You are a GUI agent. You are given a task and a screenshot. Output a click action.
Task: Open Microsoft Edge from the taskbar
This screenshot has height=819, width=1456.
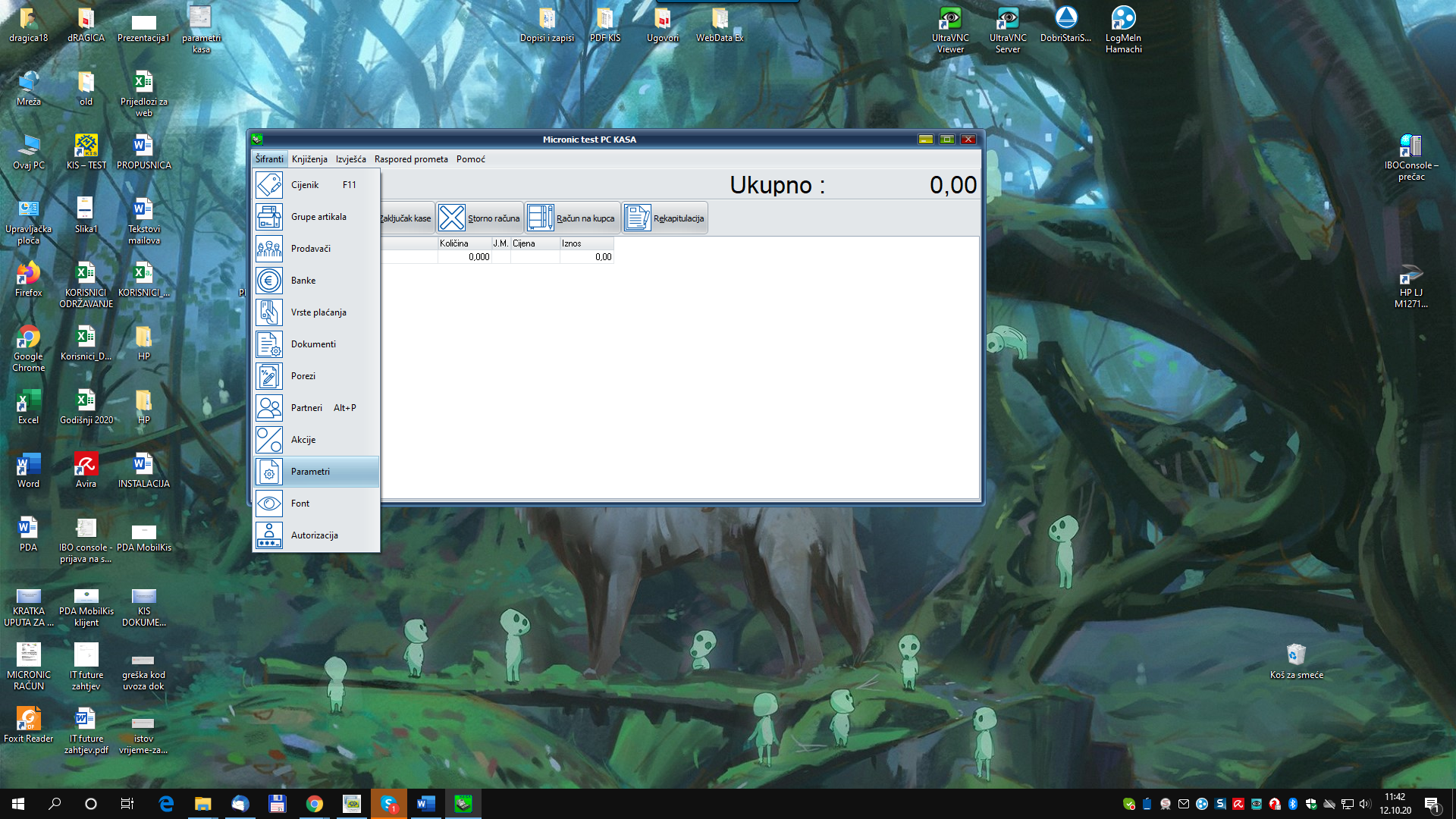[x=165, y=804]
